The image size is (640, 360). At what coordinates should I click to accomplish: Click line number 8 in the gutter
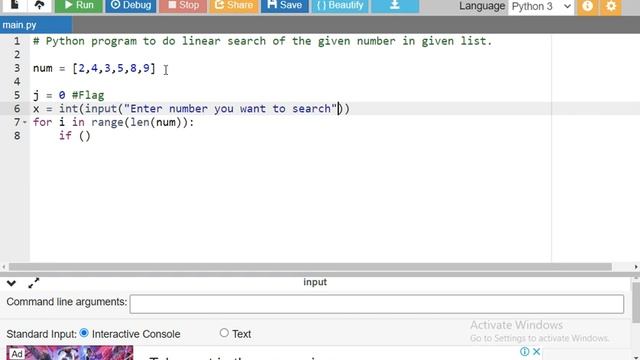click(x=17, y=136)
